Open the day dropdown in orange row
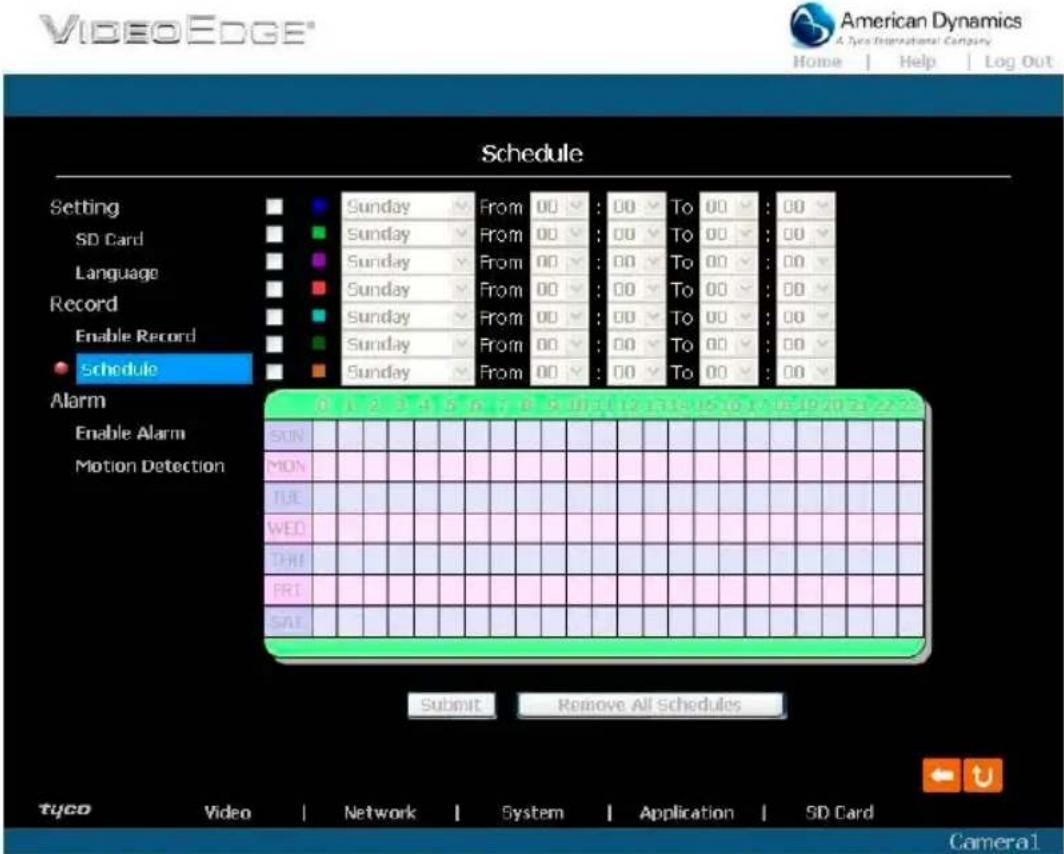This screenshot has width=1064, height=854. pos(407,372)
